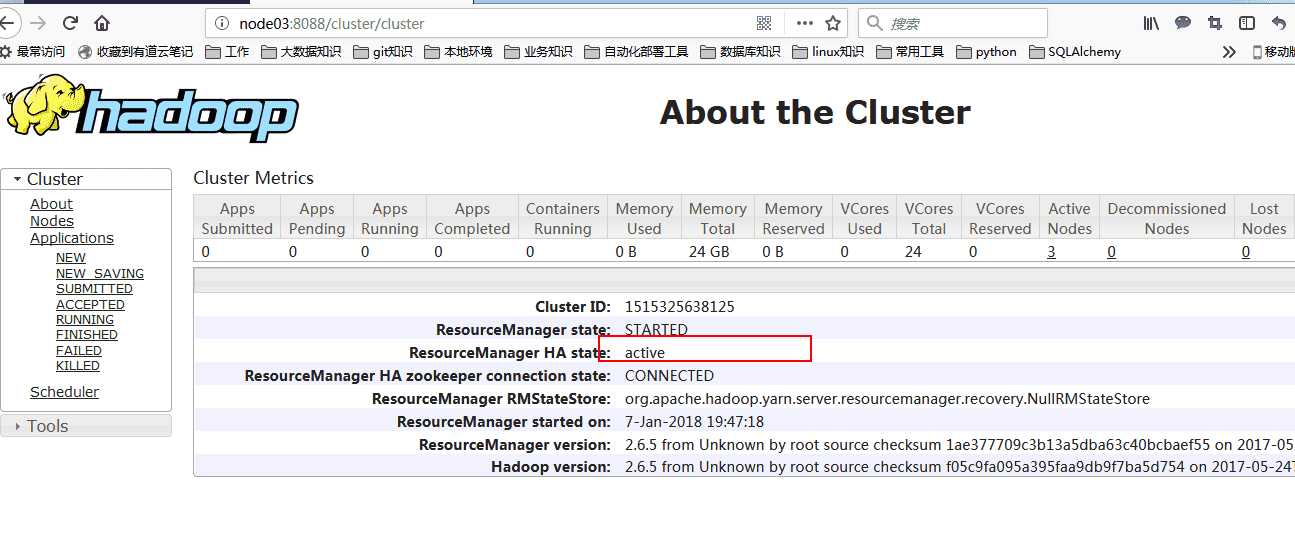Image resolution: width=1295 pixels, height=534 pixels.
Task: Open the 最常访问 bookmark
Action: (33, 52)
